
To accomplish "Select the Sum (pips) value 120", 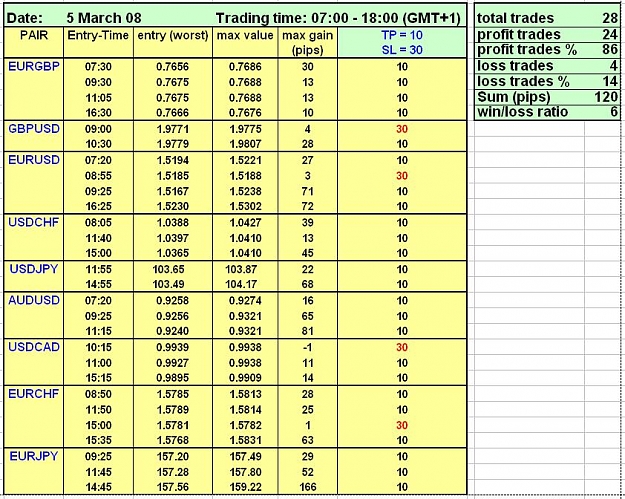I will click(x=606, y=97).
